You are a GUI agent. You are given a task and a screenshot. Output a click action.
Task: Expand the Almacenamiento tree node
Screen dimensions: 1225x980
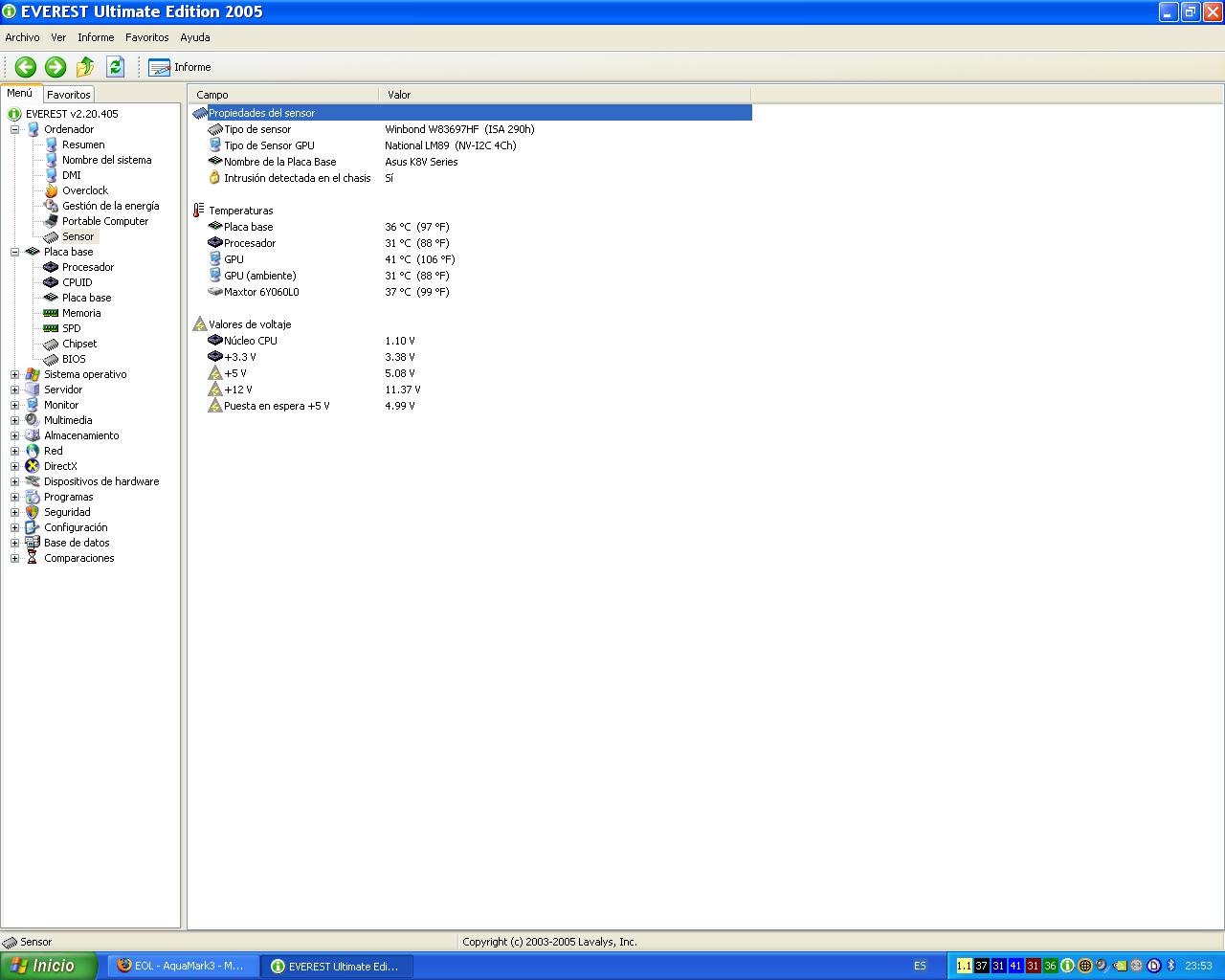(14, 435)
